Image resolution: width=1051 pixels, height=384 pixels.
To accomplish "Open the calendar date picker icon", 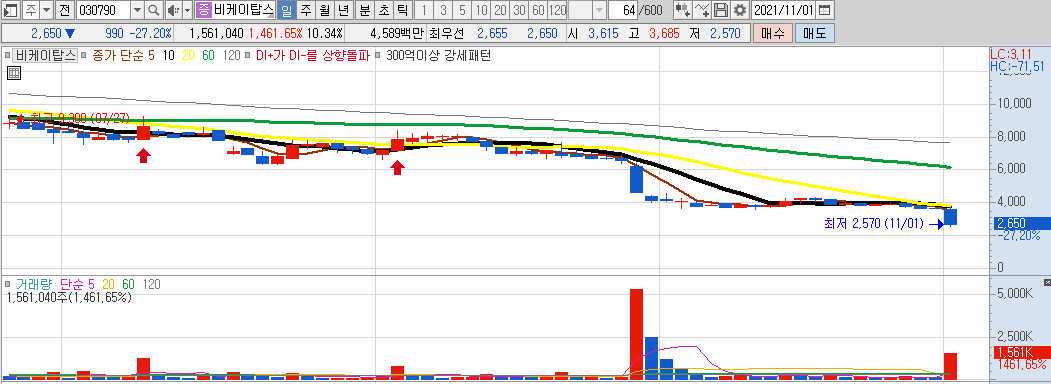I will (x=826, y=10).
